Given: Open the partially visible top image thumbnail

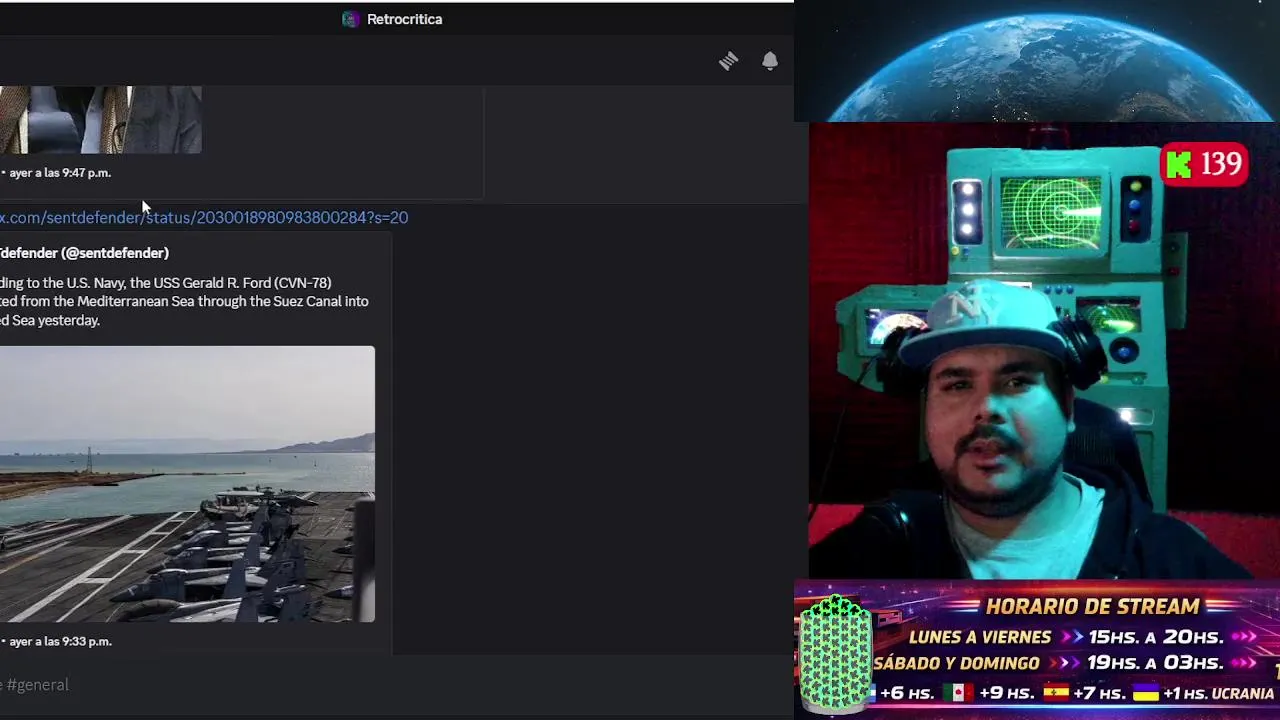Looking at the screenshot, I should 100,120.
